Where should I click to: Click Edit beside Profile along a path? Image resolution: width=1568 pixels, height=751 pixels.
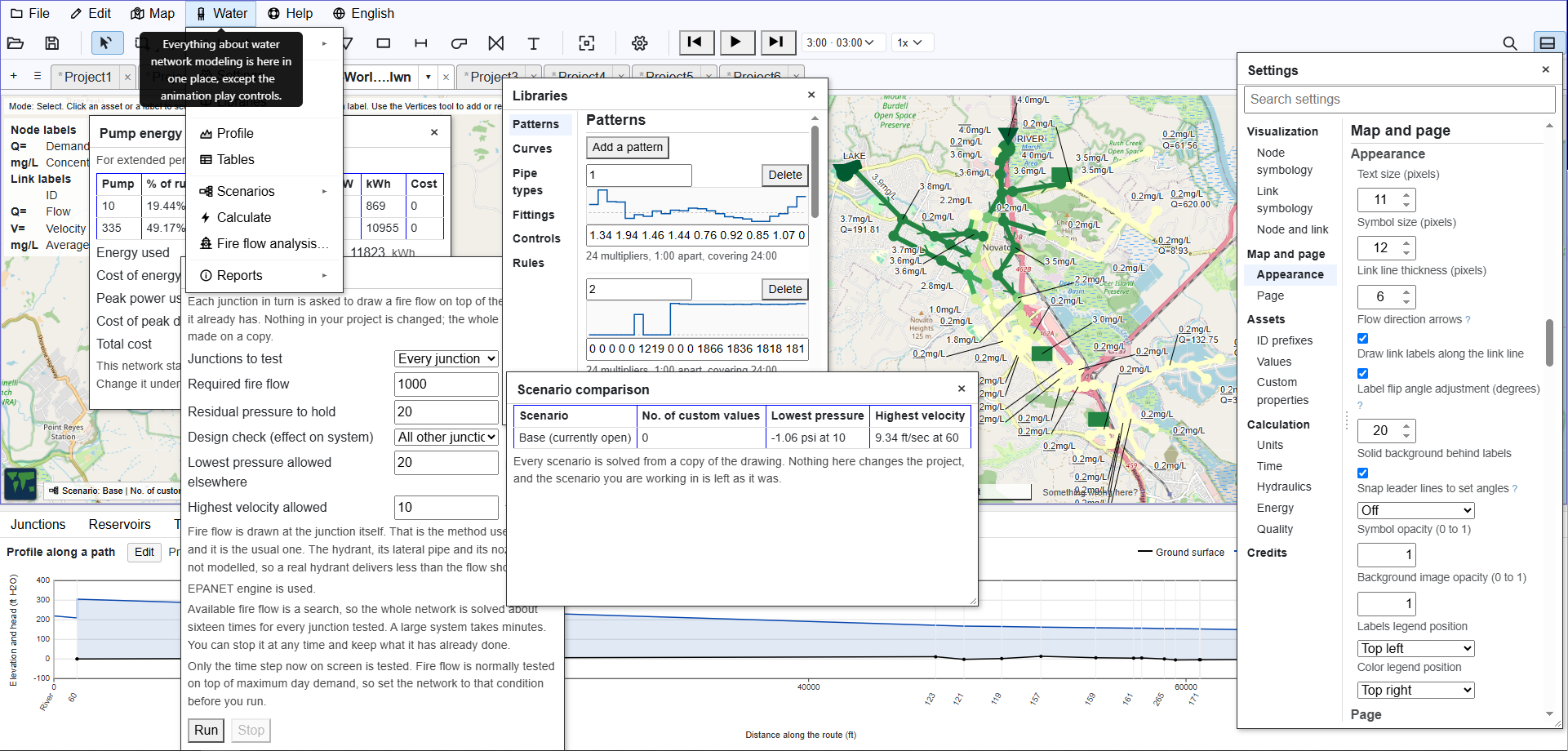[144, 552]
